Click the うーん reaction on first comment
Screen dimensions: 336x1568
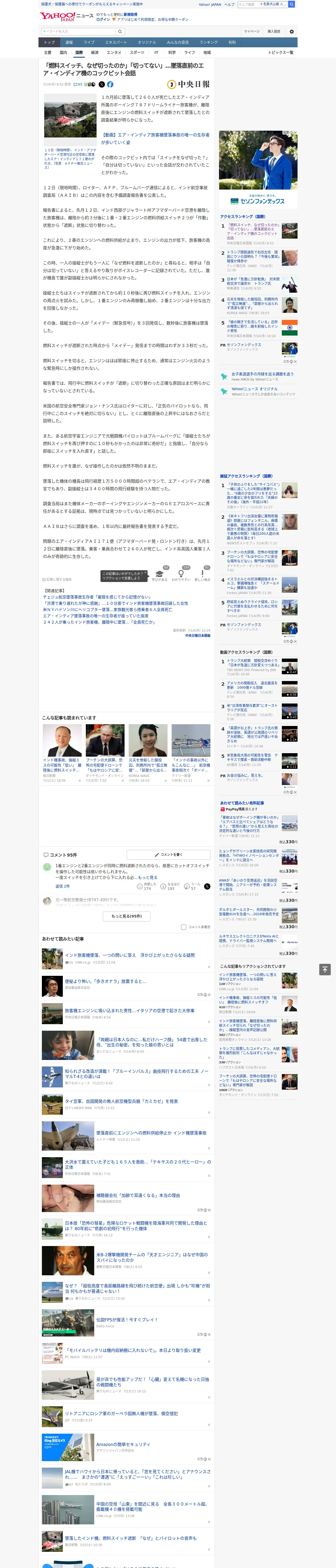click(192, 886)
